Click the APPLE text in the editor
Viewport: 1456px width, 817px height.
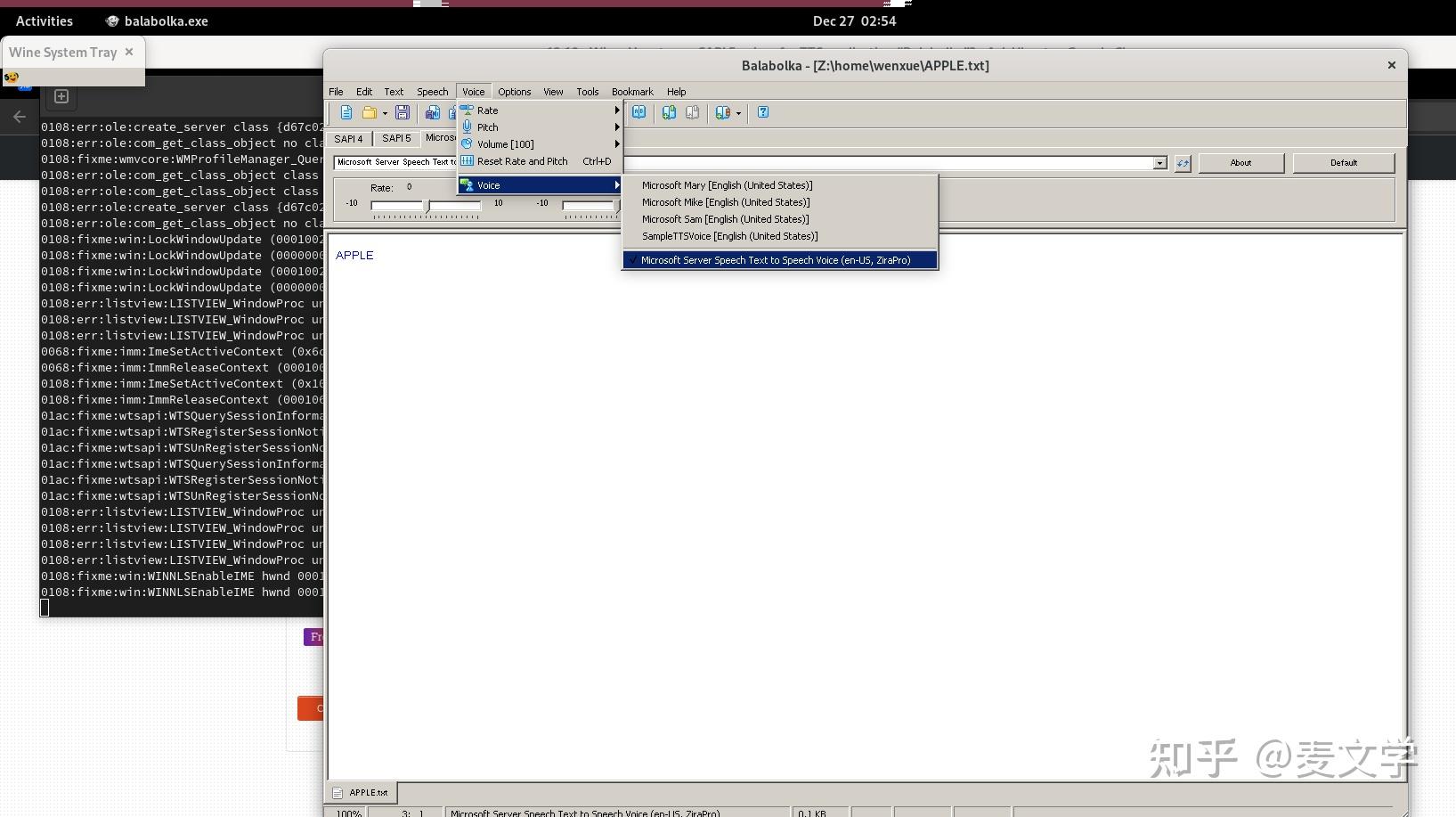(354, 256)
